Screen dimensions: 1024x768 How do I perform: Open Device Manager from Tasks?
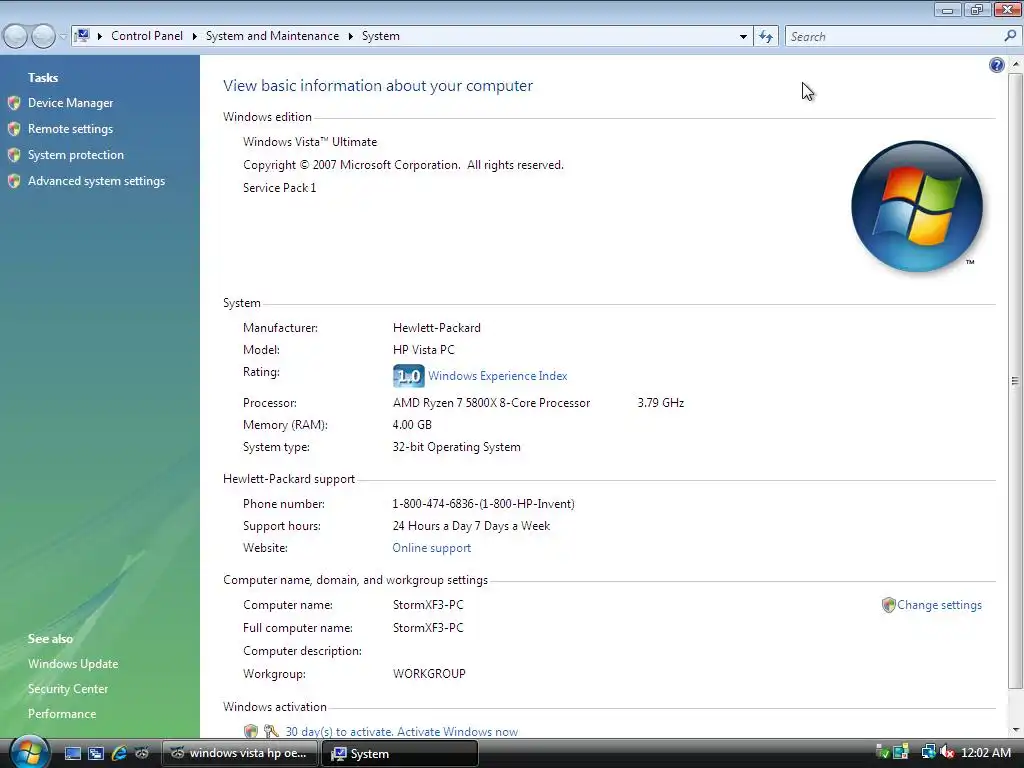[71, 103]
